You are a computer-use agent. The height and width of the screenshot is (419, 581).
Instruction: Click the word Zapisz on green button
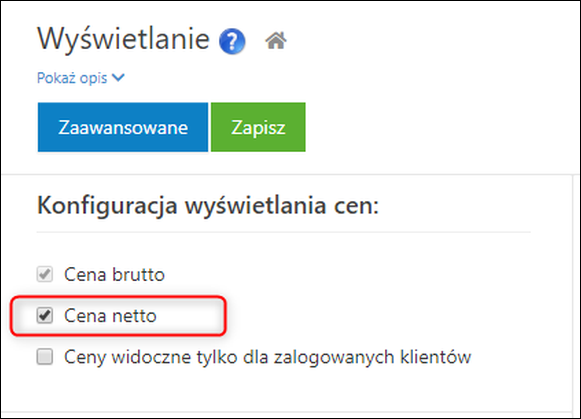258,128
